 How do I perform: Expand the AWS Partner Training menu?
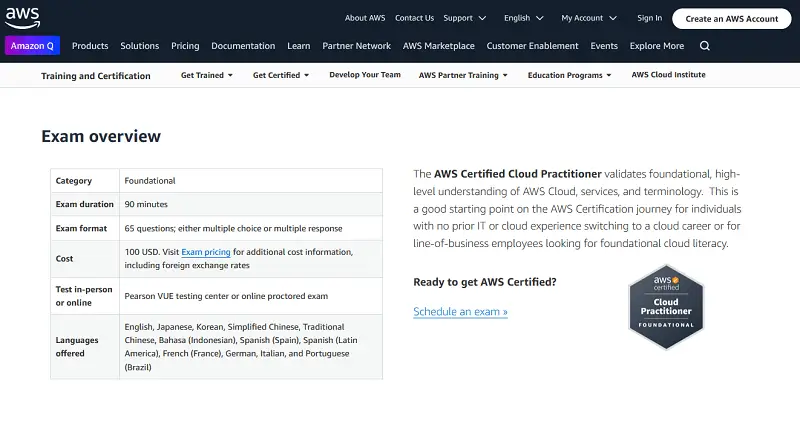pyautogui.click(x=463, y=75)
